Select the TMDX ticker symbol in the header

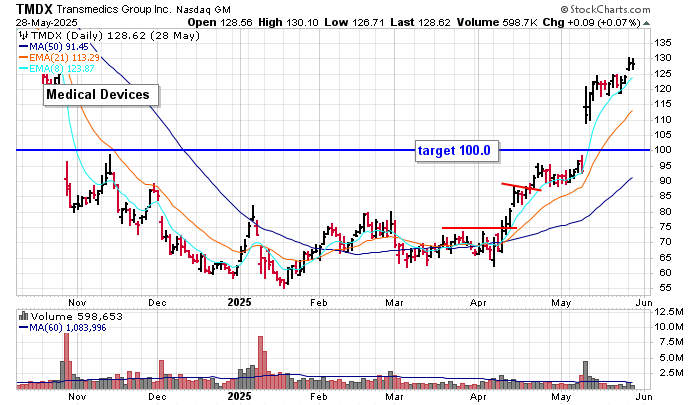point(34,9)
